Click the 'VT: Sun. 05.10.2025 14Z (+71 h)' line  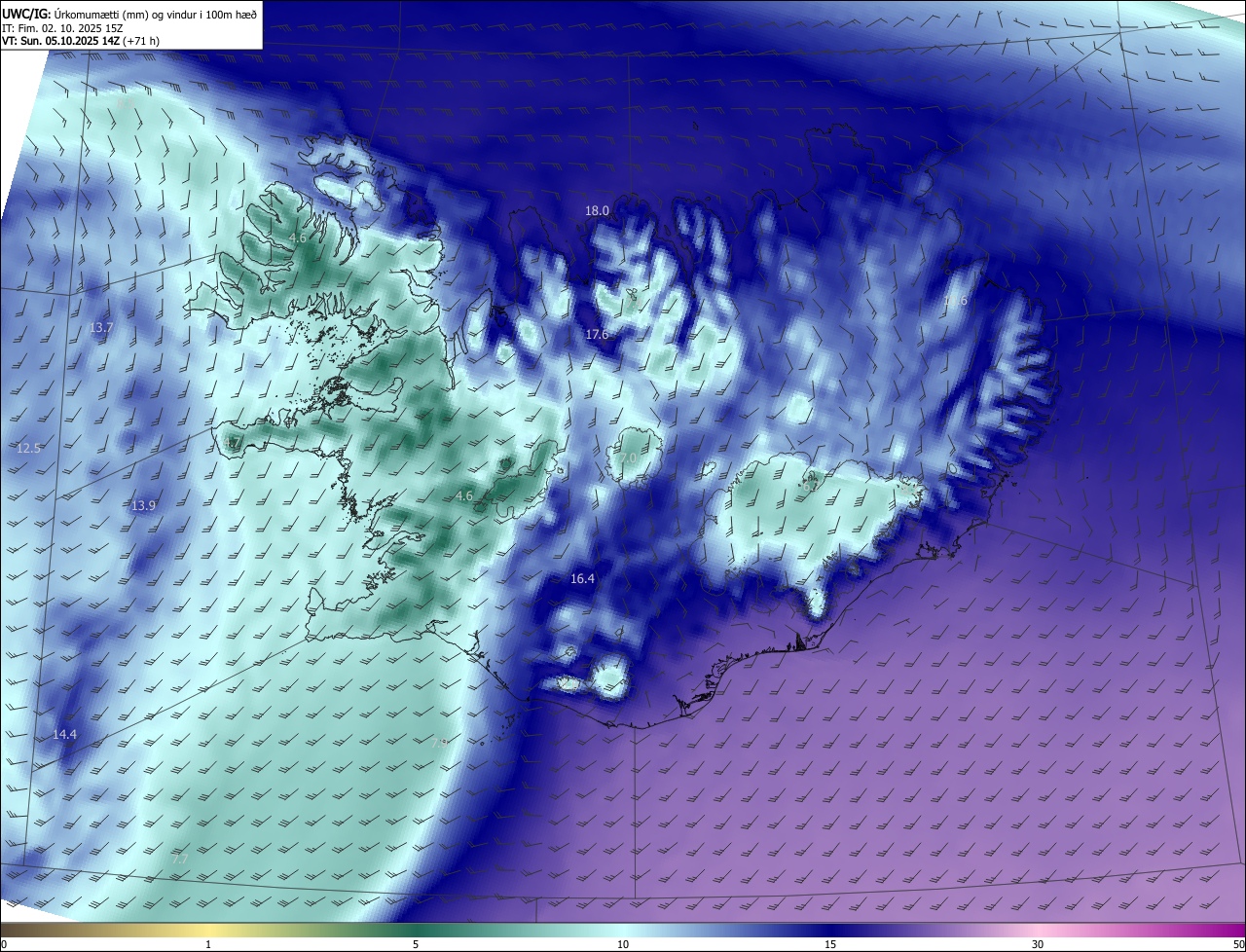click(81, 41)
